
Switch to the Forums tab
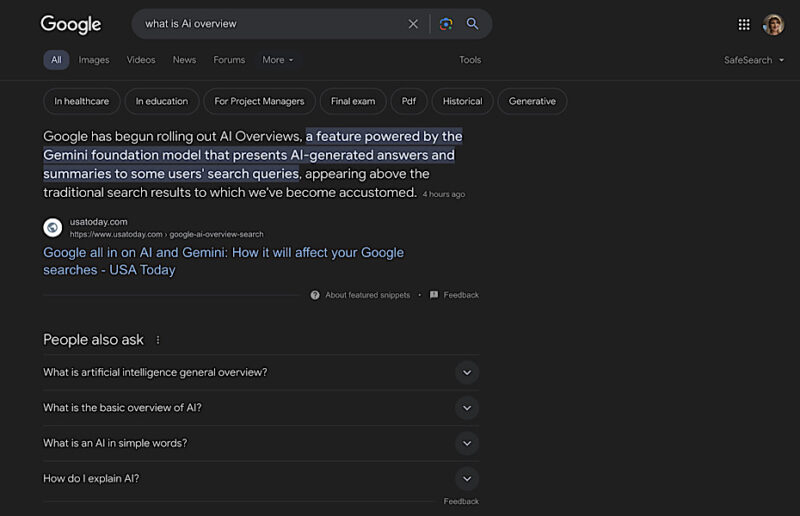coord(229,60)
